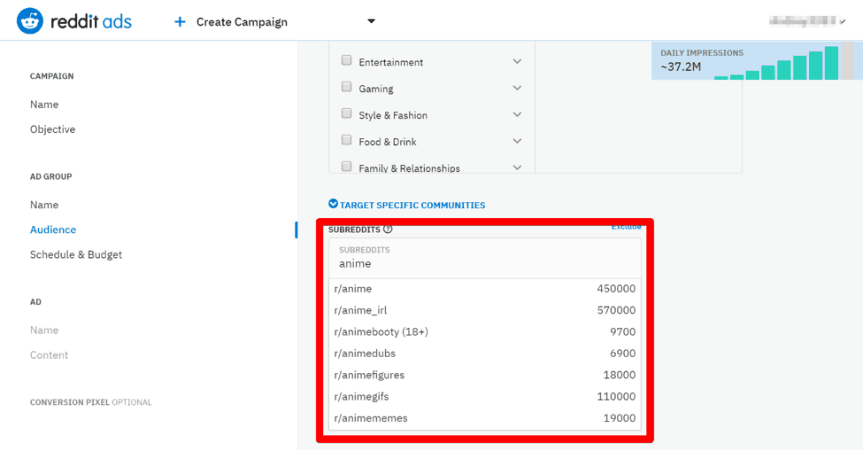This screenshot has height=450, width=863.
Task: Go to Schedule & Budget section
Action: pos(76,255)
